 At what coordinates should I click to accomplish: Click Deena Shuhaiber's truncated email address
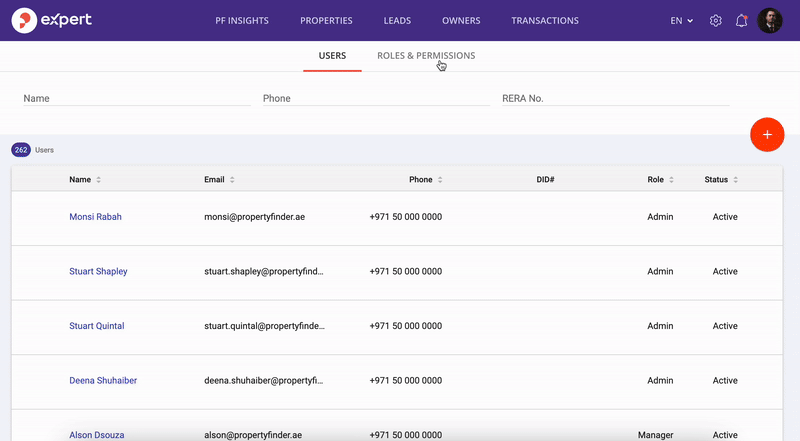(x=264, y=381)
